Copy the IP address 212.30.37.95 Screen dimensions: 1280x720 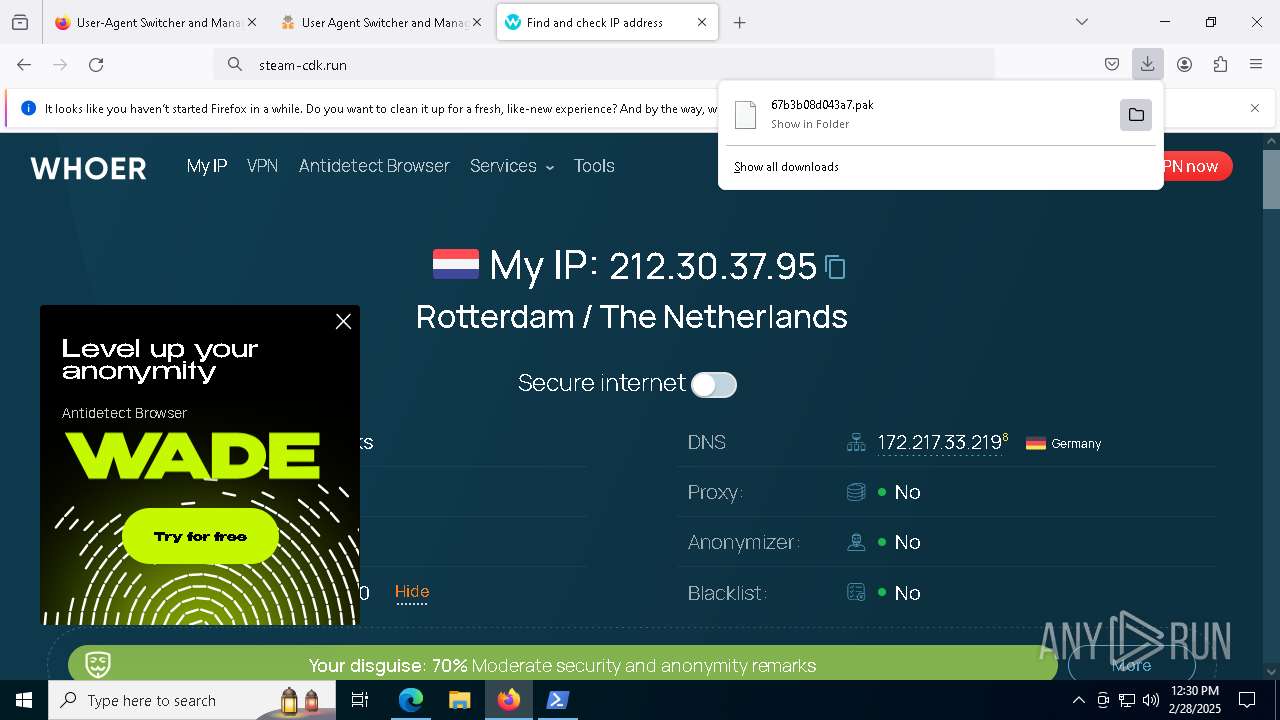(x=835, y=267)
